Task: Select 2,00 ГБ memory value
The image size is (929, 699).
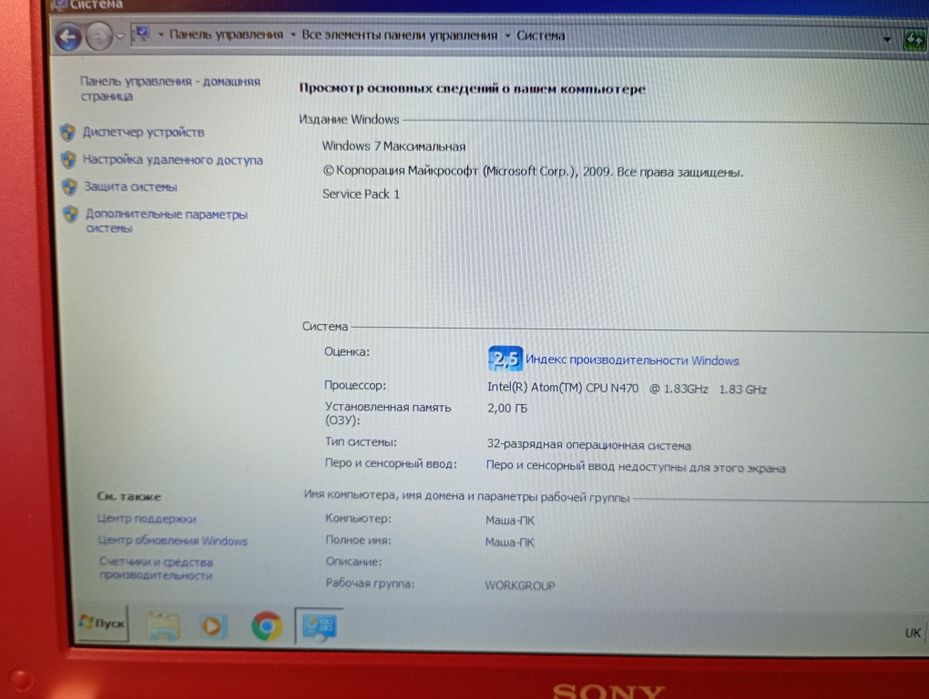Action: click(507, 408)
